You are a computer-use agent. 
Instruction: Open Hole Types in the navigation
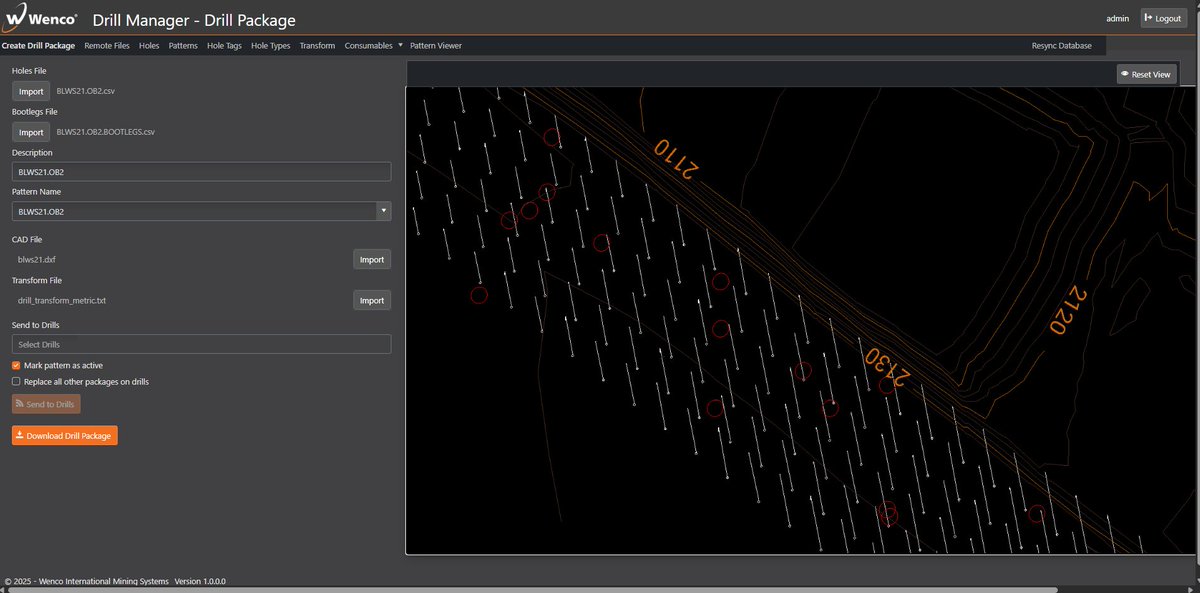[271, 46]
